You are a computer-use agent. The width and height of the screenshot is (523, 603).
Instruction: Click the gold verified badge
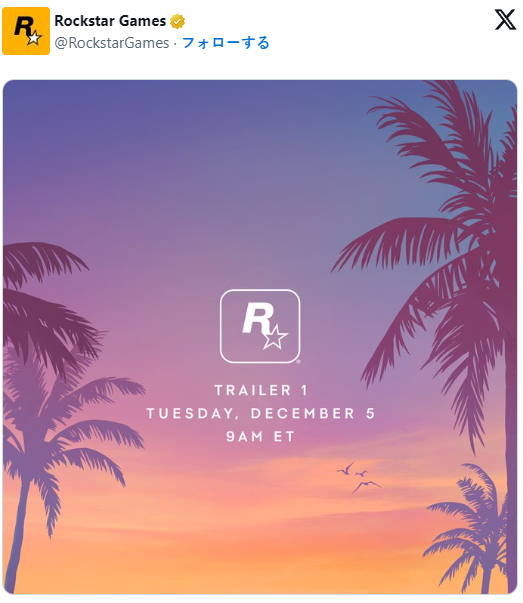click(177, 21)
